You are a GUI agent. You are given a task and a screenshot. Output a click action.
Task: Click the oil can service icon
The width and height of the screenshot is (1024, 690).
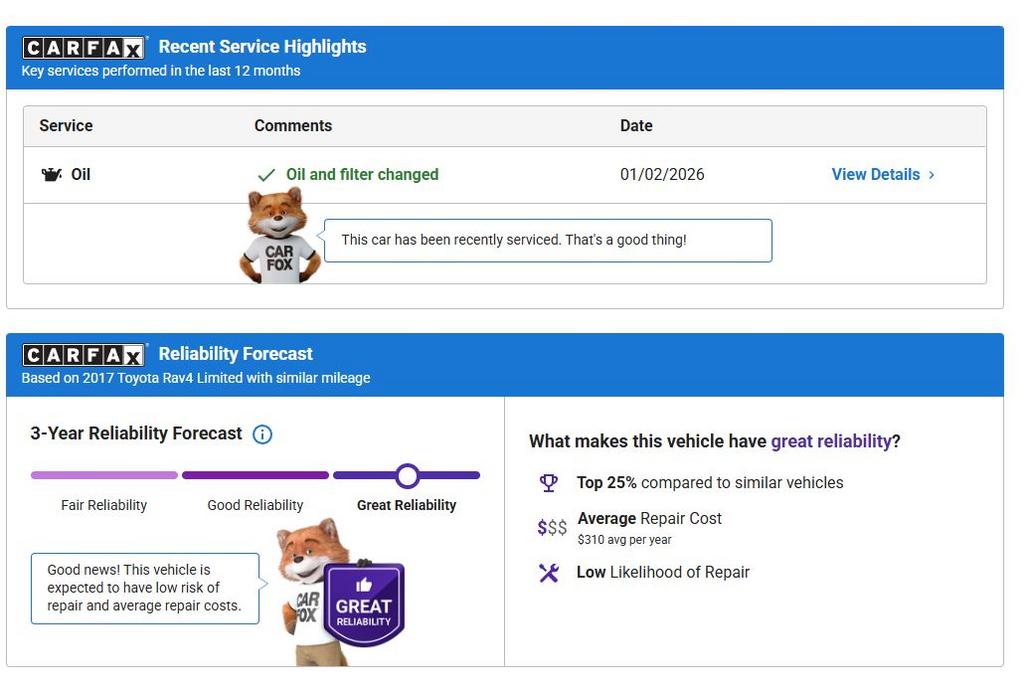51,175
